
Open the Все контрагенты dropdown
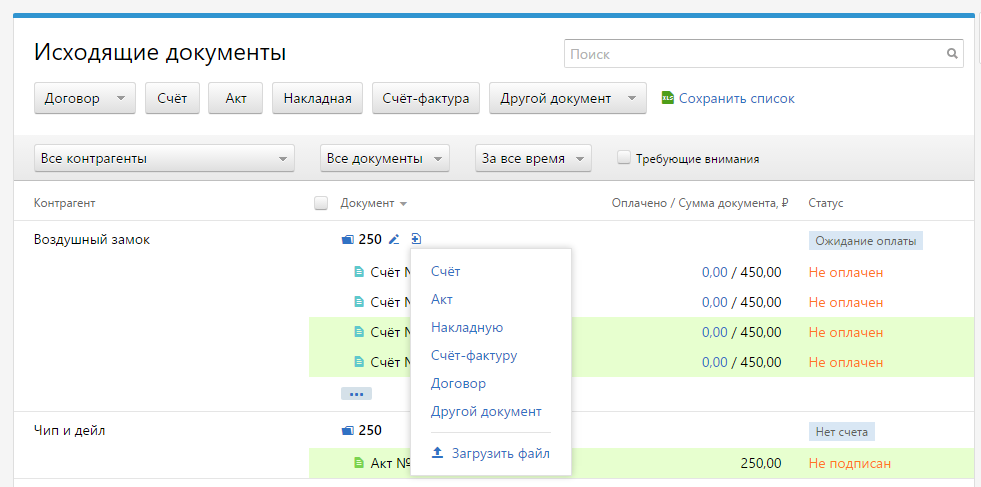pos(164,158)
